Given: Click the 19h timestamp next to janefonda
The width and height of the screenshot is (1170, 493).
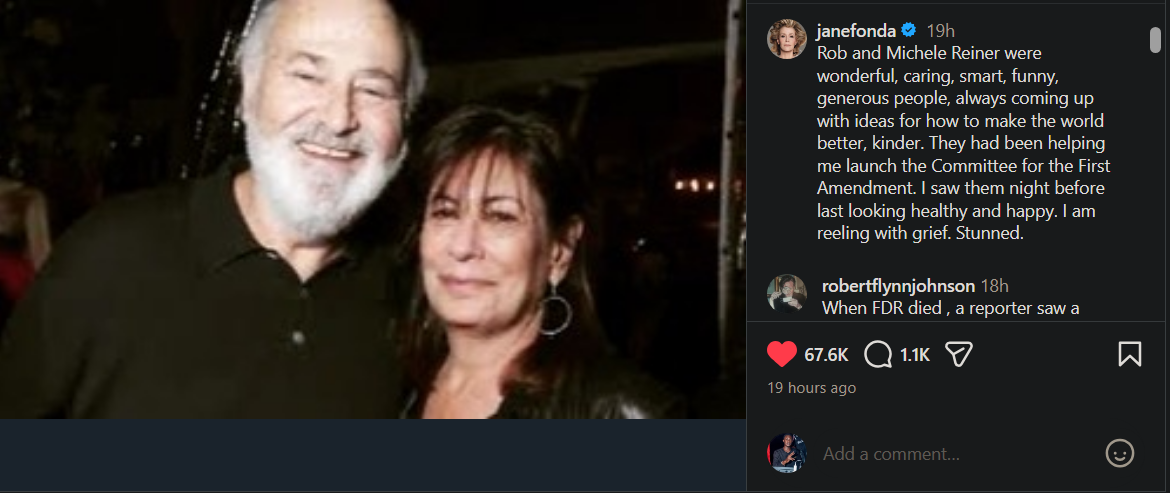Looking at the screenshot, I should click(x=940, y=30).
